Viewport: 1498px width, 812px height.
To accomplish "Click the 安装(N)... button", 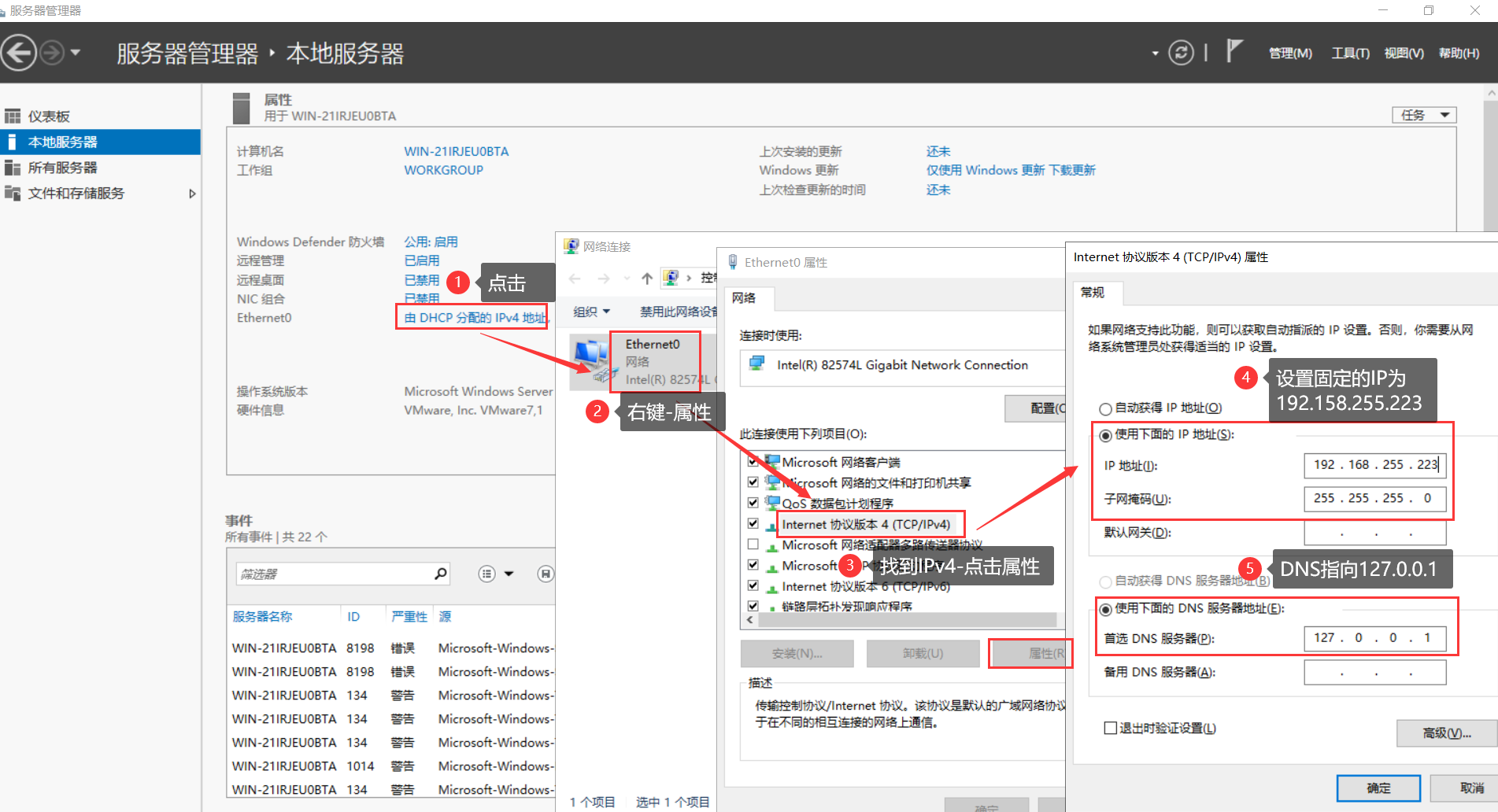I will (x=797, y=653).
